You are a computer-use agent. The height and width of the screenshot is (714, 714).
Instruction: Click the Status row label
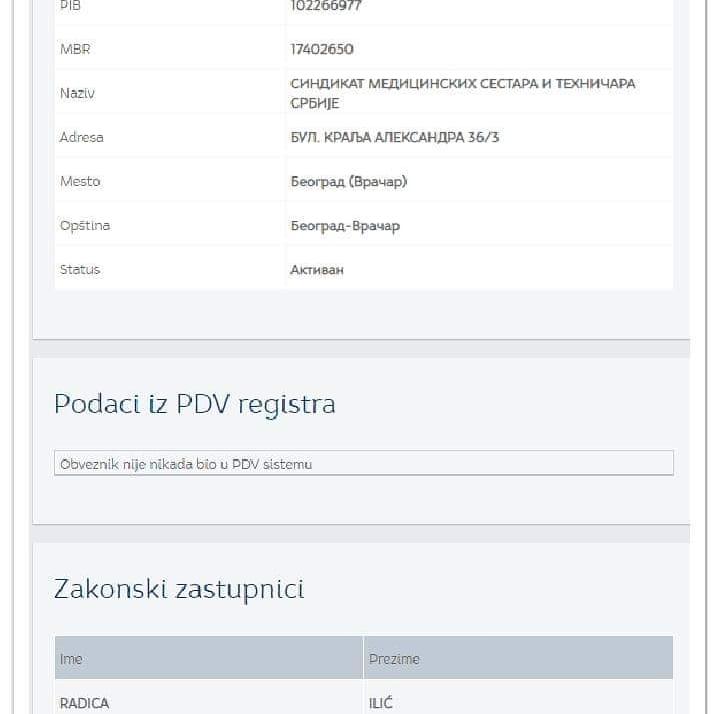[x=80, y=270]
